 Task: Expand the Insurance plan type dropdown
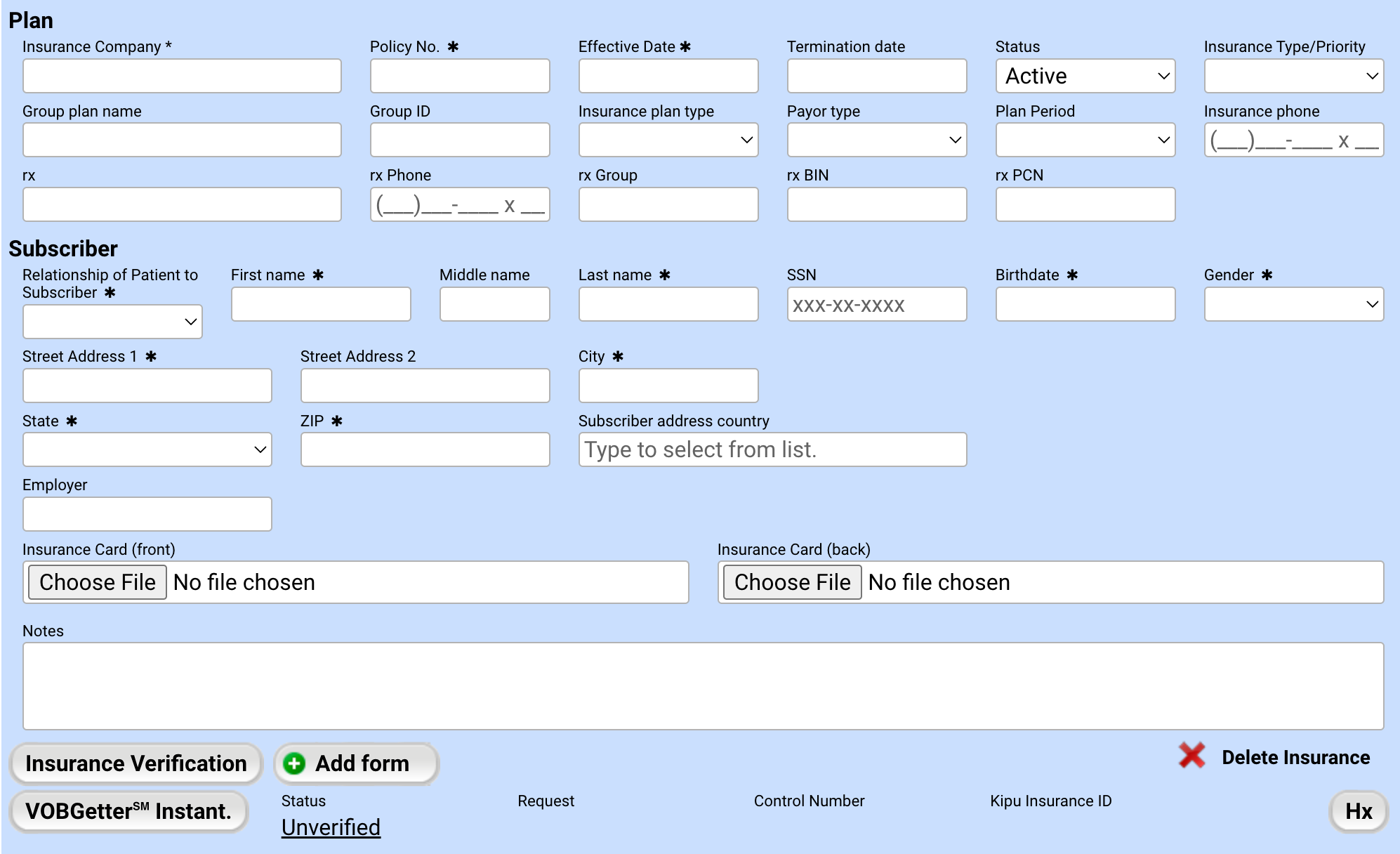(x=668, y=140)
